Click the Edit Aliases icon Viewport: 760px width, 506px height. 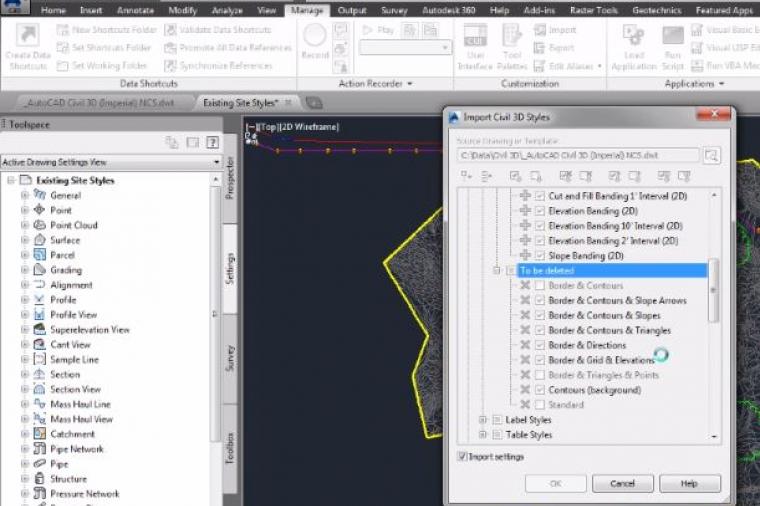click(x=539, y=65)
